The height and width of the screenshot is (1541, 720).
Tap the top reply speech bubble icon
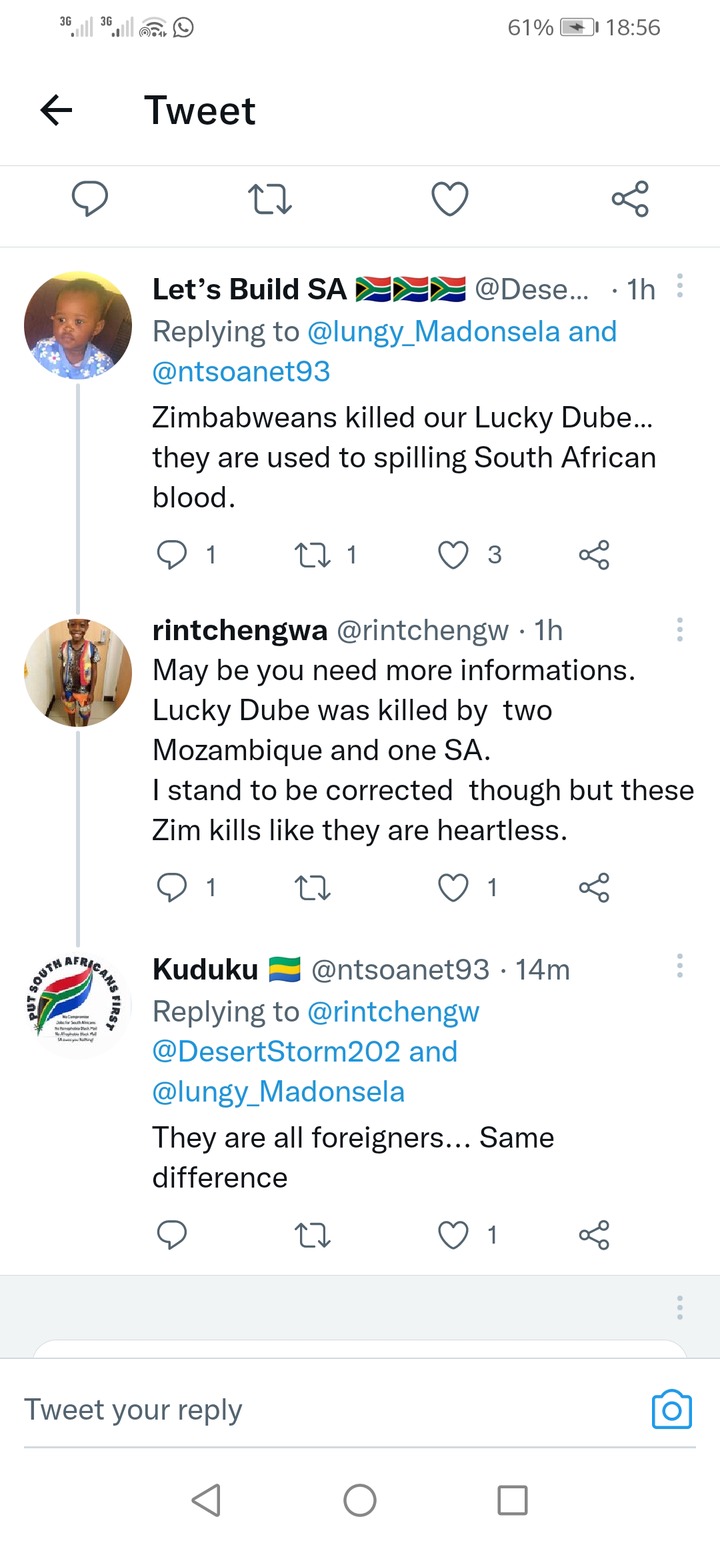tap(90, 199)
